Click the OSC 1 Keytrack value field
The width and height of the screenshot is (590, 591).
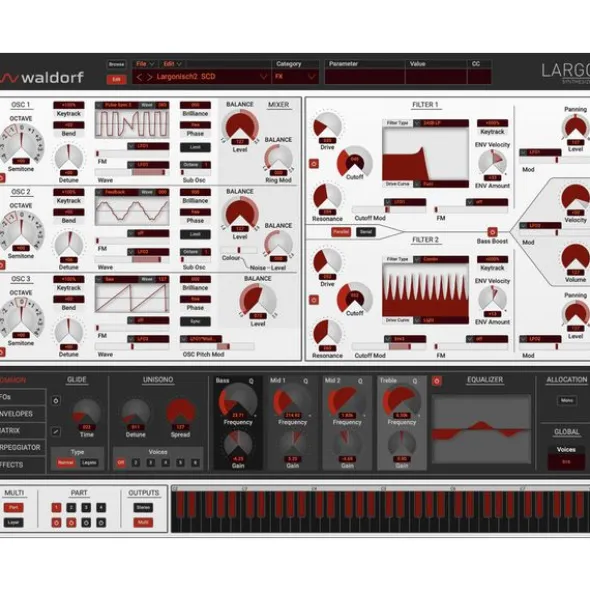pos(69,105)
